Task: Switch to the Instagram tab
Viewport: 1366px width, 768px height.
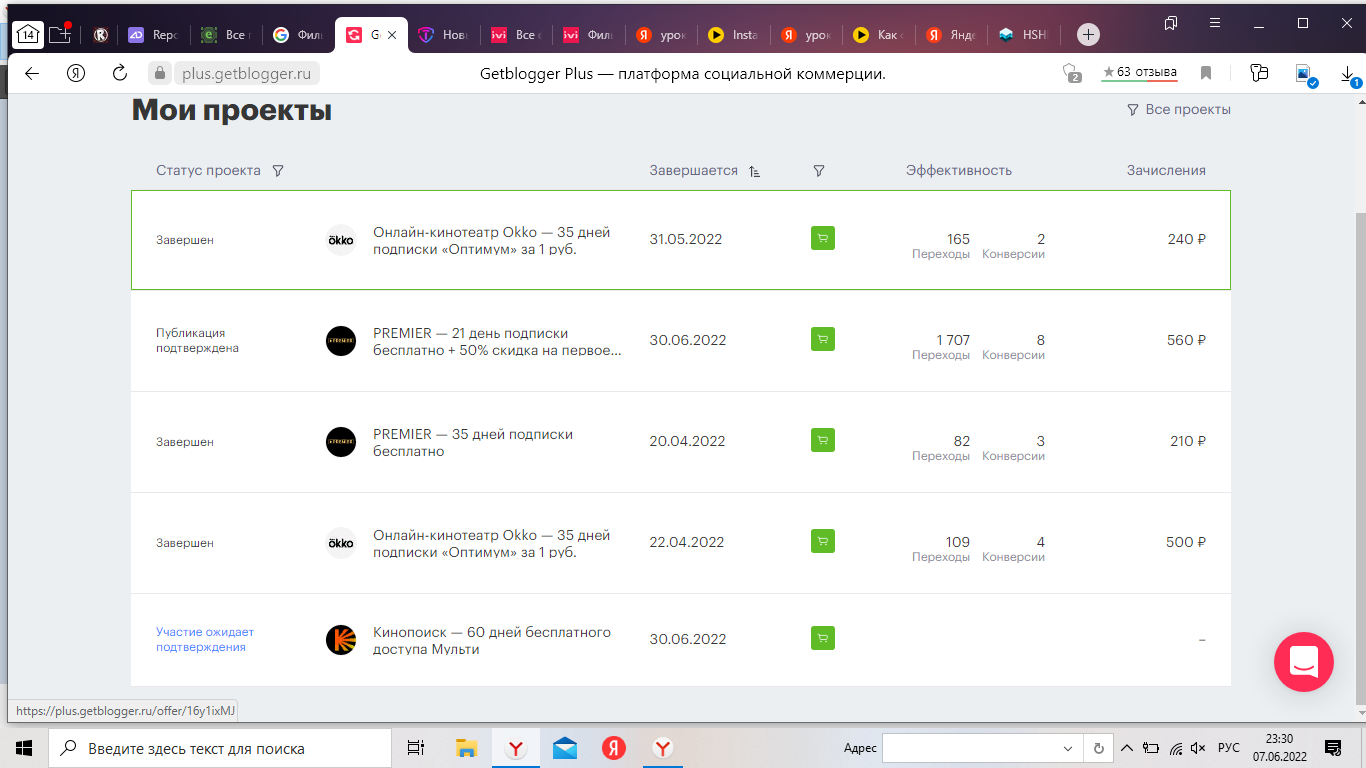Action: coord(734,35)
